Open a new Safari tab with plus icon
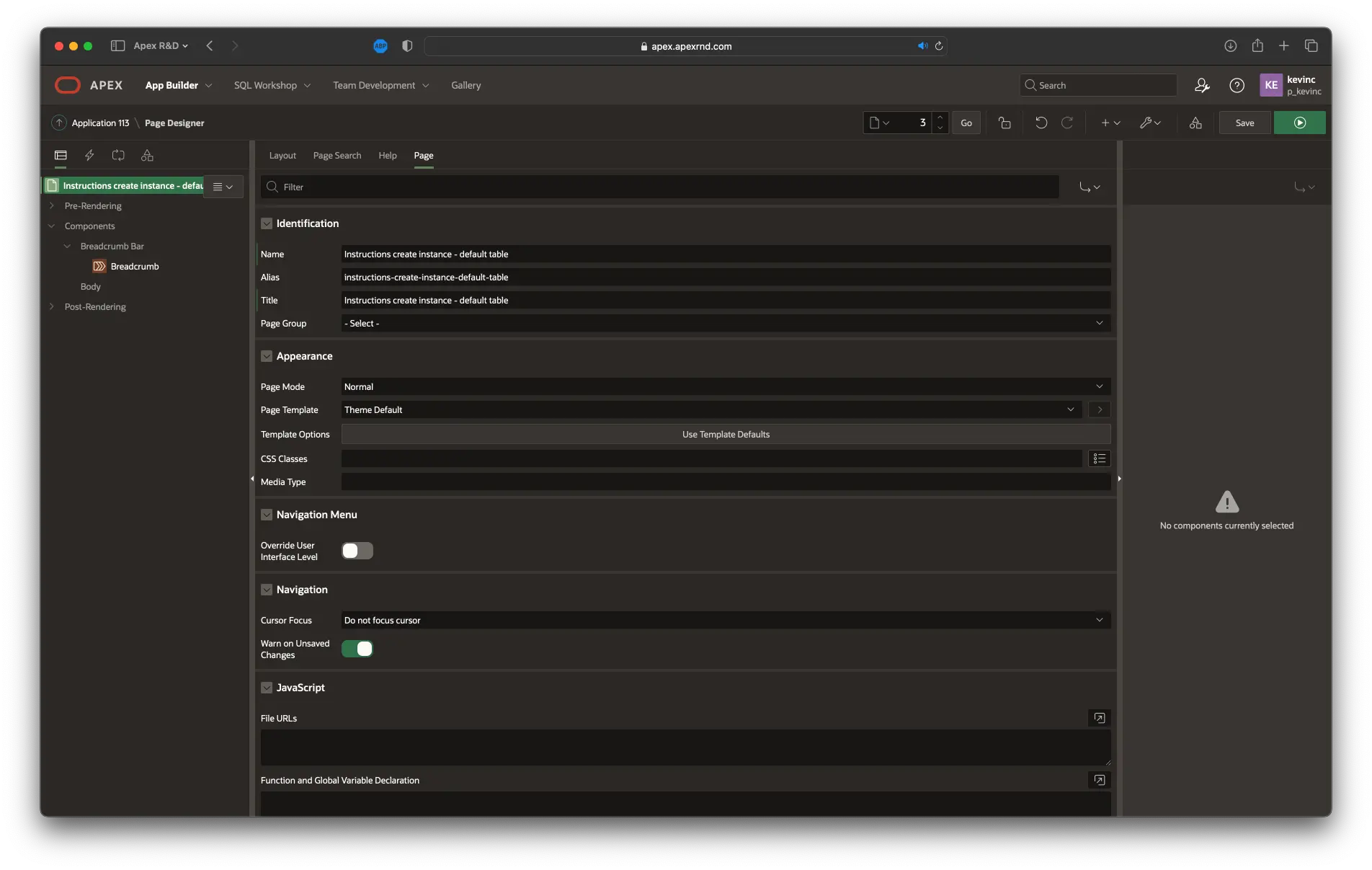The image size is (1372, 870). (1284, 45)
